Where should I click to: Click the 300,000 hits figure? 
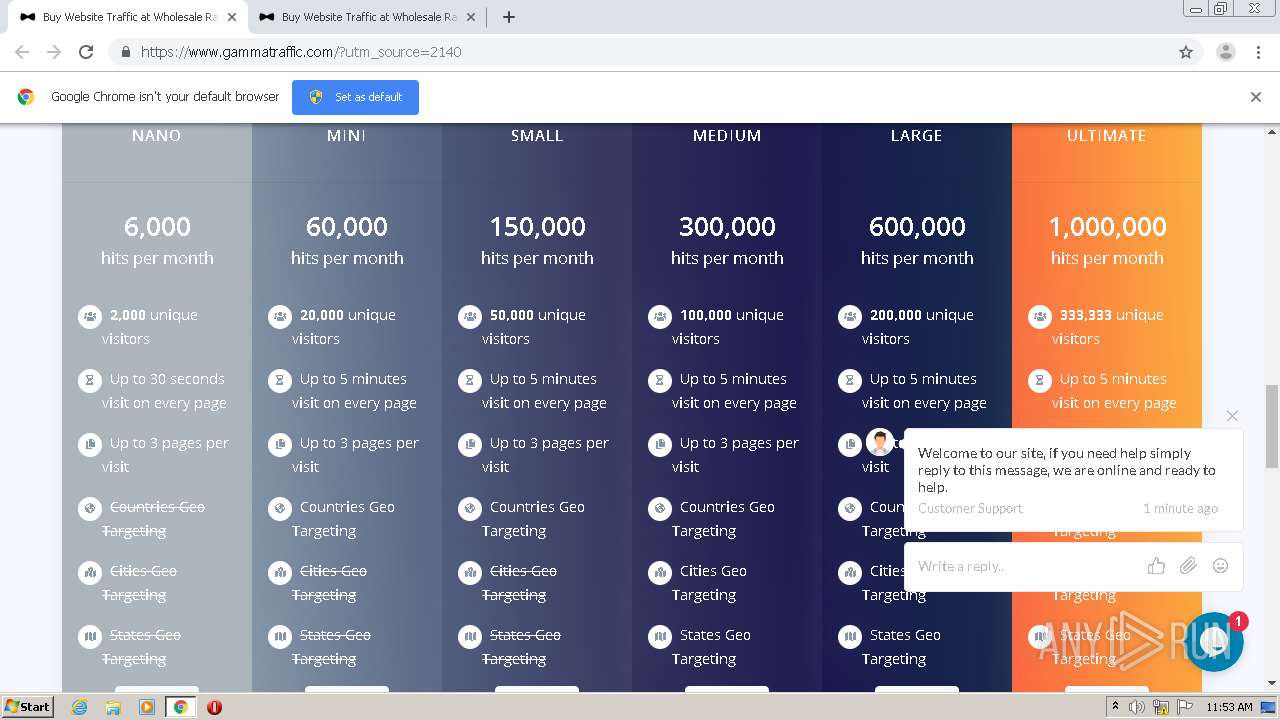(x=727, y=227)
